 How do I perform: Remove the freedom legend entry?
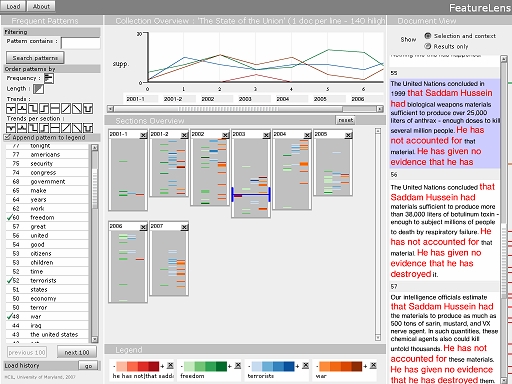238,366
